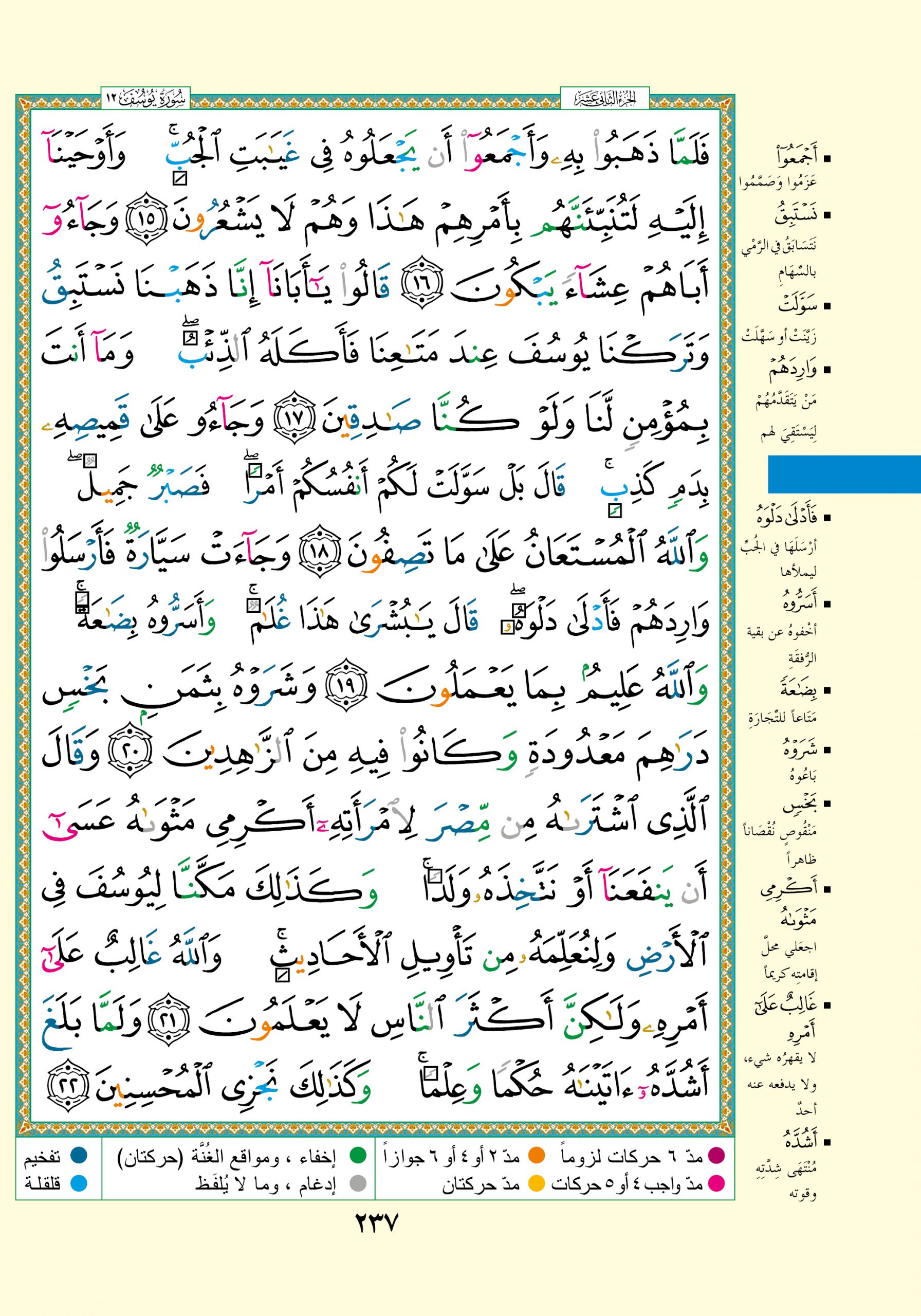Image resolution: width=921 pixels, height=1316 pixels.
Task: Click the blue rectangle tab in margin
Action: [843, 474]
